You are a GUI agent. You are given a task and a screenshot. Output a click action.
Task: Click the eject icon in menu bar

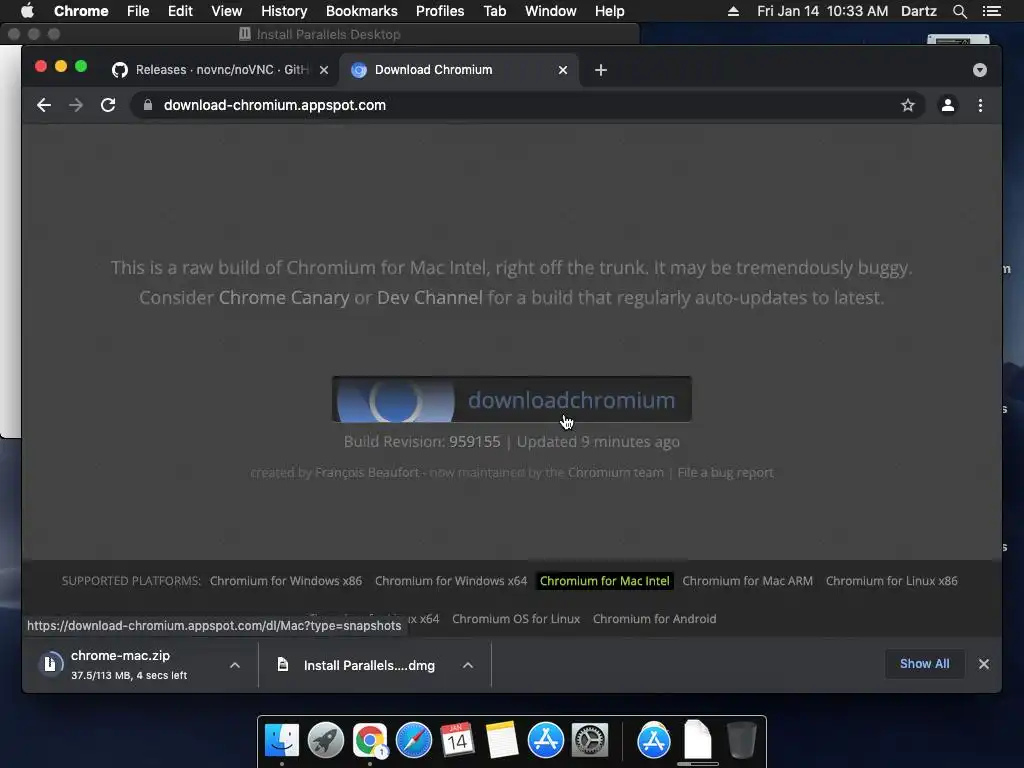(733, 11)
